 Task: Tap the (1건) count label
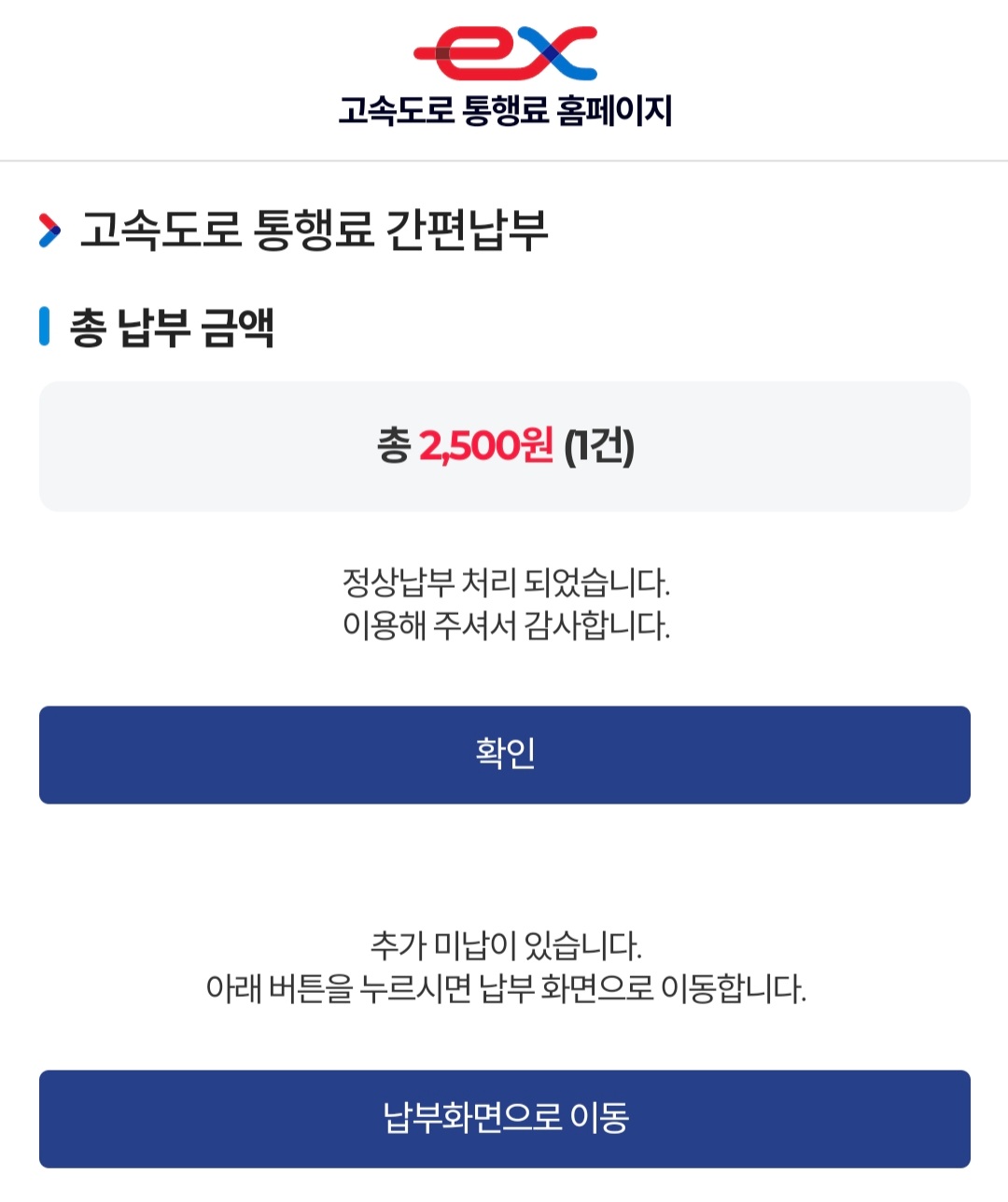point(599,446)
